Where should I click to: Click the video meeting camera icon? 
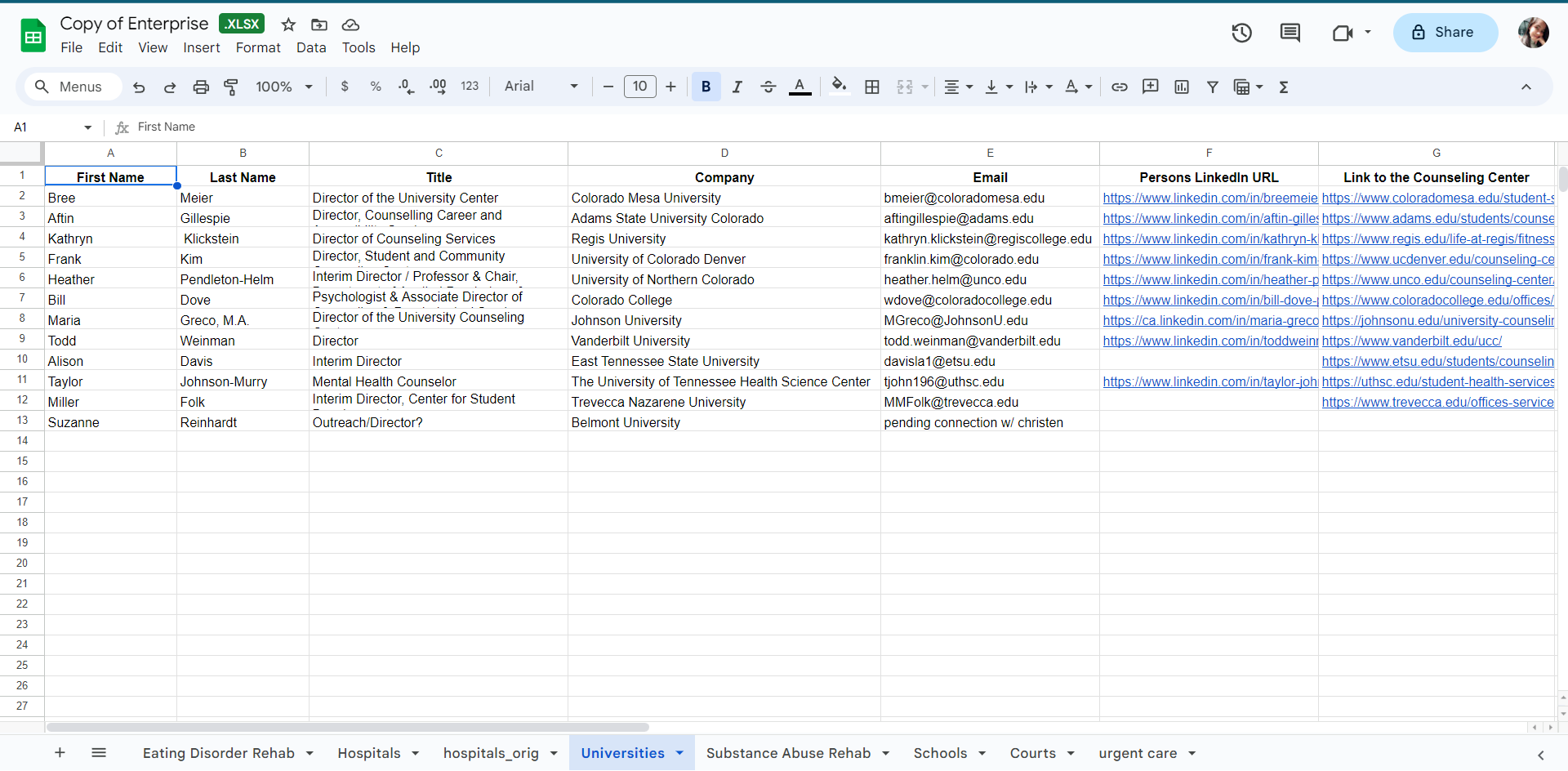(x=1343, y=33)
